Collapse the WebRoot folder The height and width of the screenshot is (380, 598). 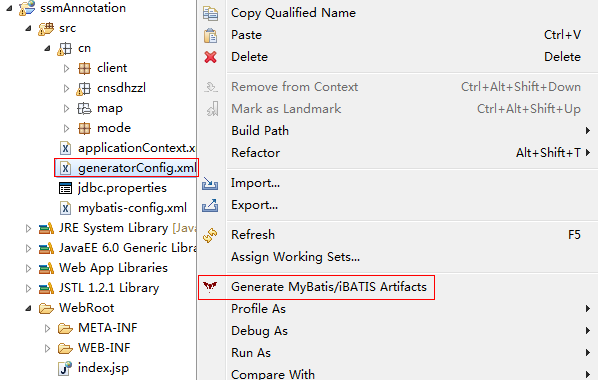click(28, 308)
